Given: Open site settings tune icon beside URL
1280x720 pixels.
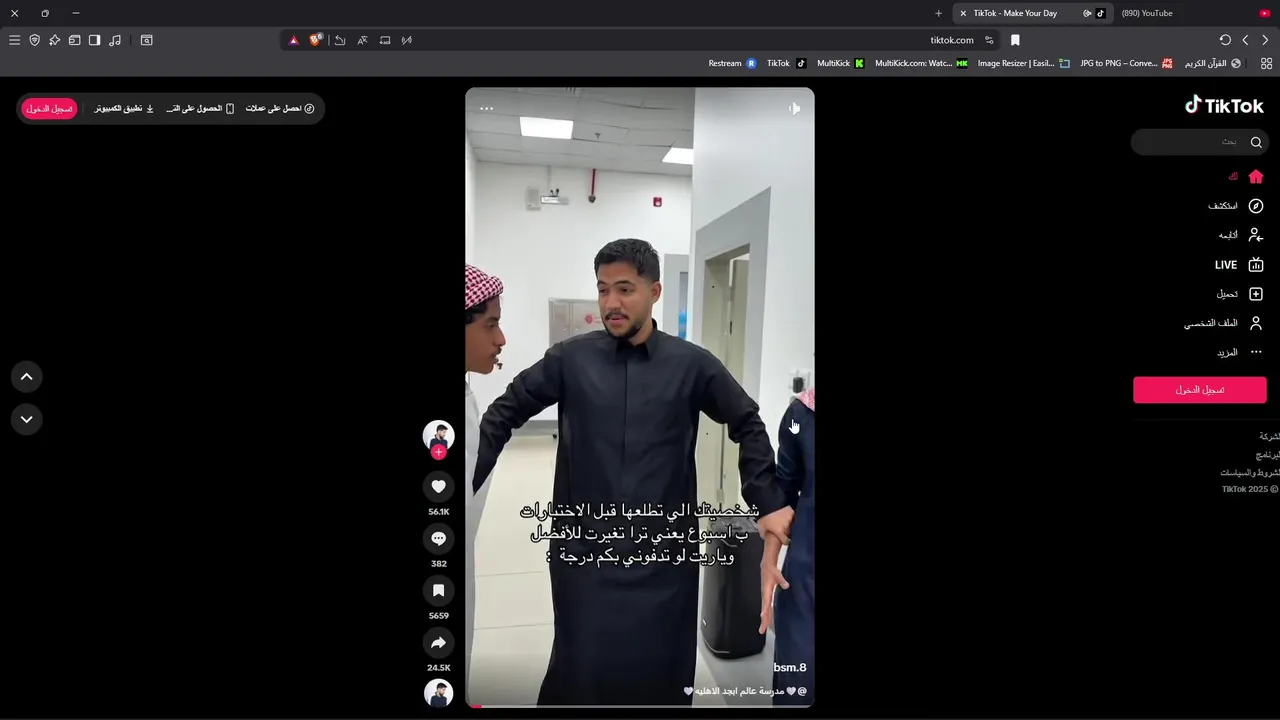Looking at the screenshot, I should [x=989, y=40].
